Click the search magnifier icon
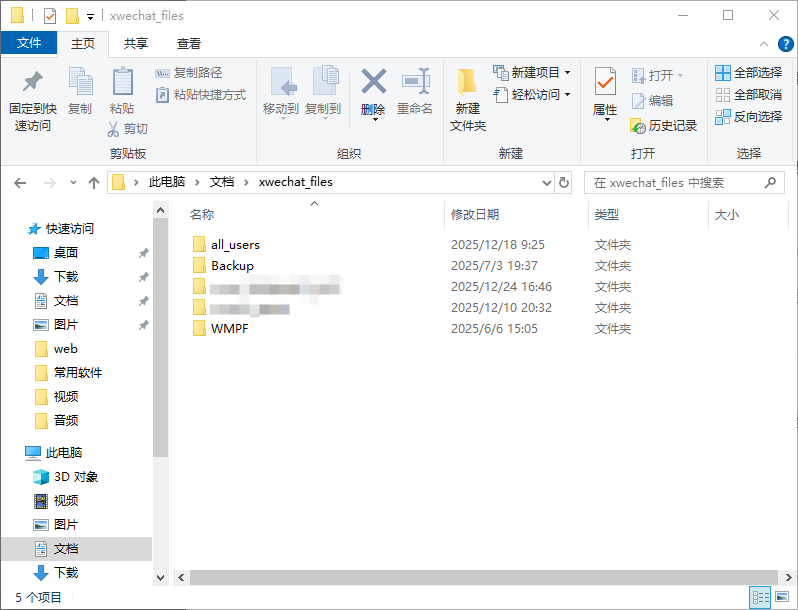Screen dimensions: 798x610 point(770,183)
